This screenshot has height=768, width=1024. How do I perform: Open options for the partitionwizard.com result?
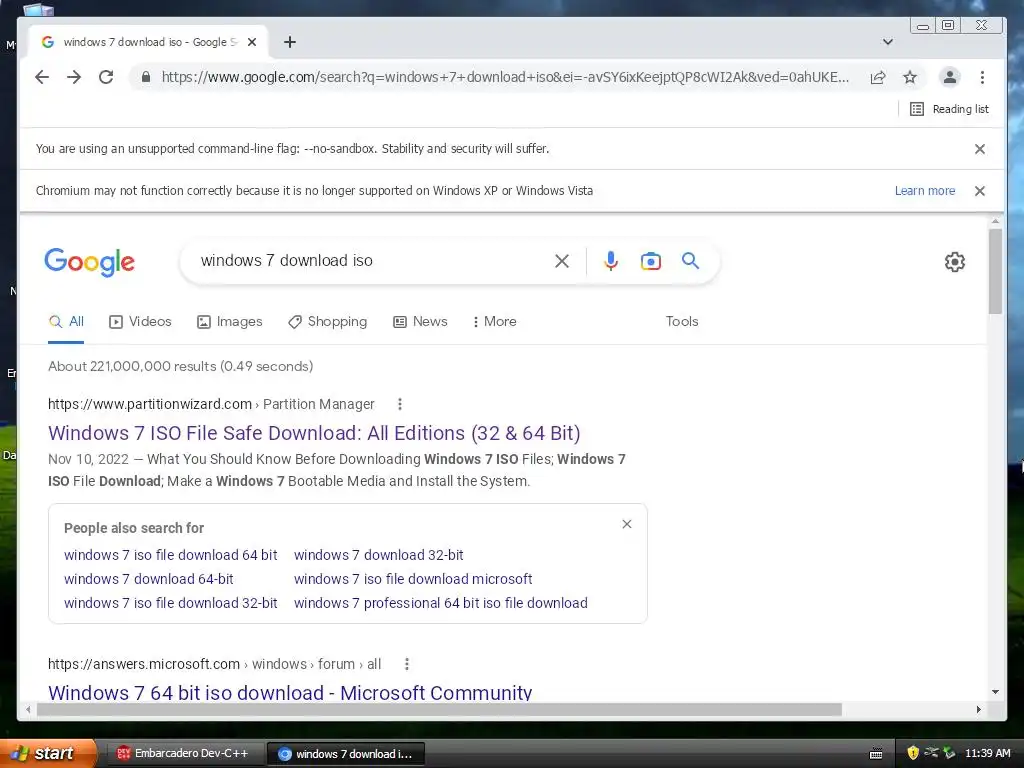pos(400,404)
